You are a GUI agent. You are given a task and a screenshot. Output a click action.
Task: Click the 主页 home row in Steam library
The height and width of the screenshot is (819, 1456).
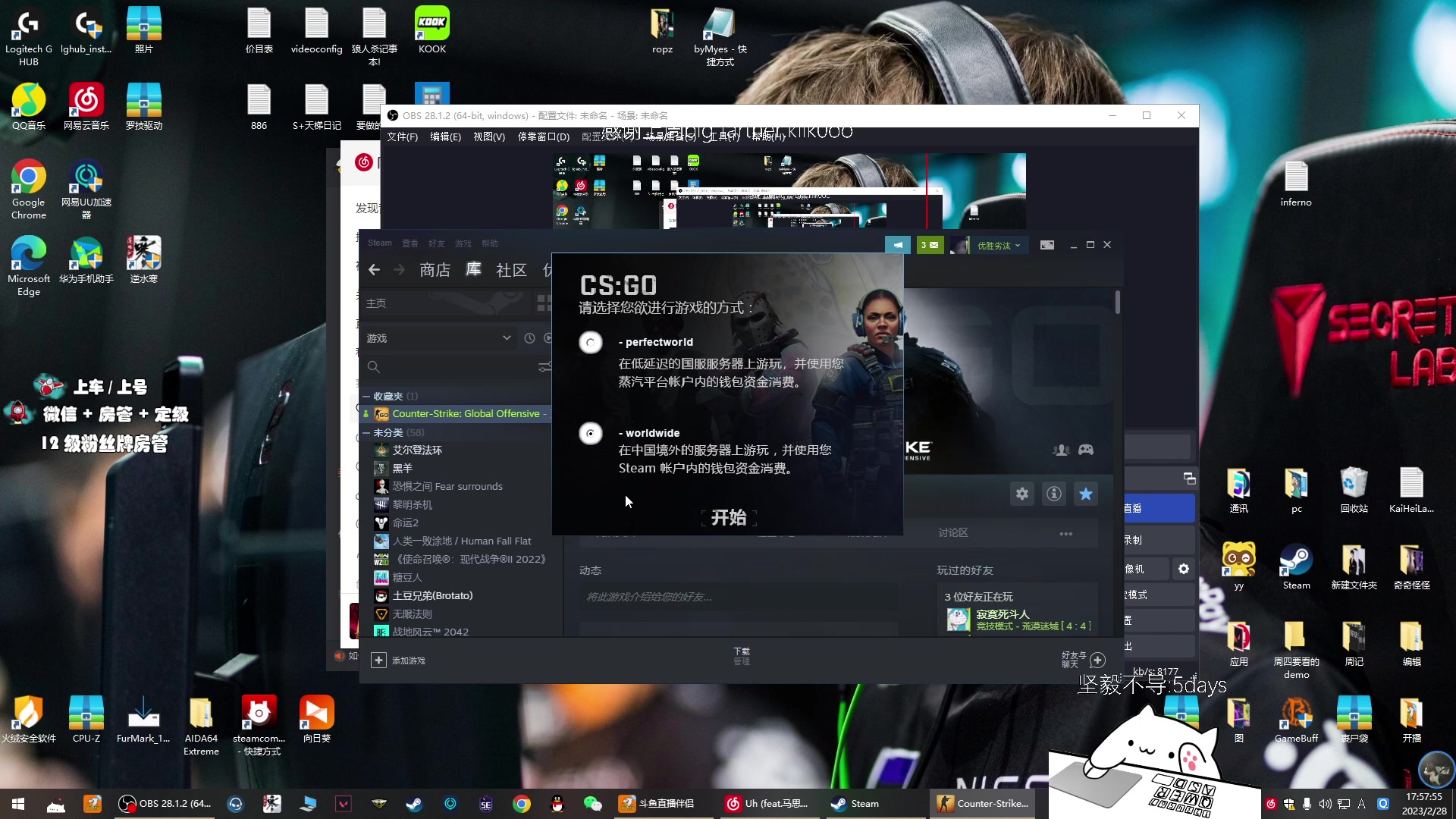coord(447,303)
